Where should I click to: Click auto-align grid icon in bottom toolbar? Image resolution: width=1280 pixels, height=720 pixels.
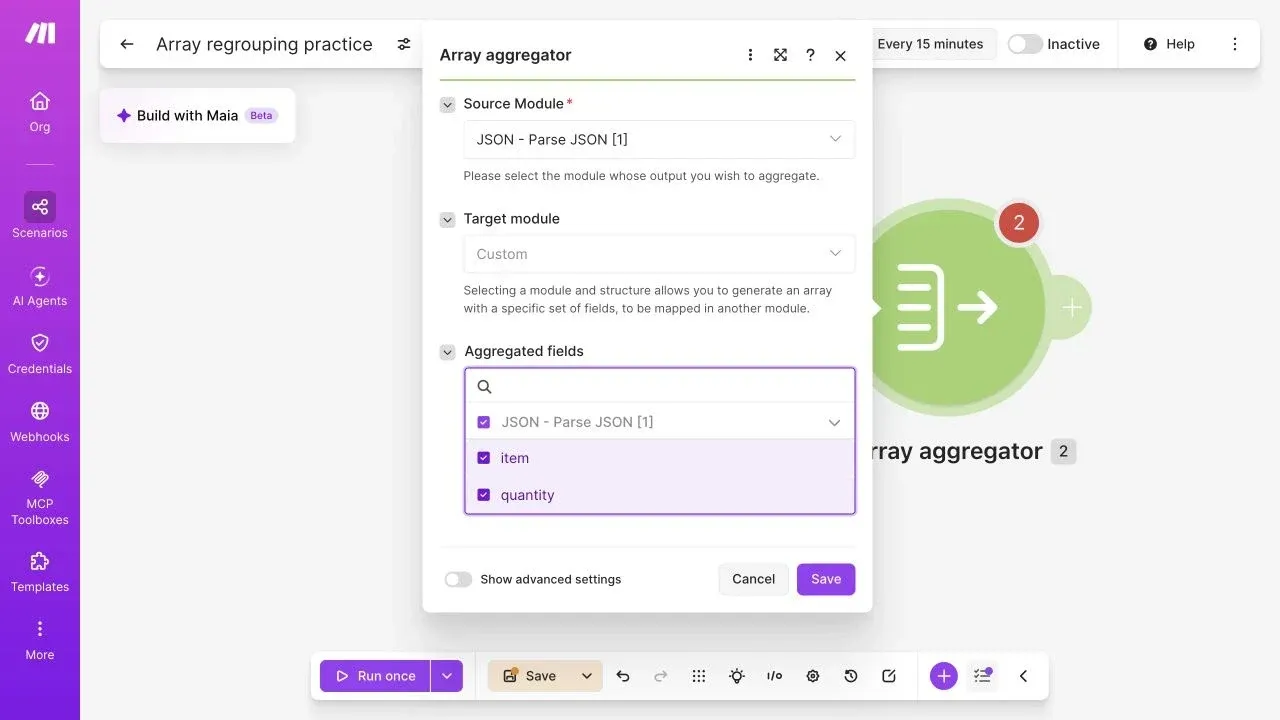699,676
